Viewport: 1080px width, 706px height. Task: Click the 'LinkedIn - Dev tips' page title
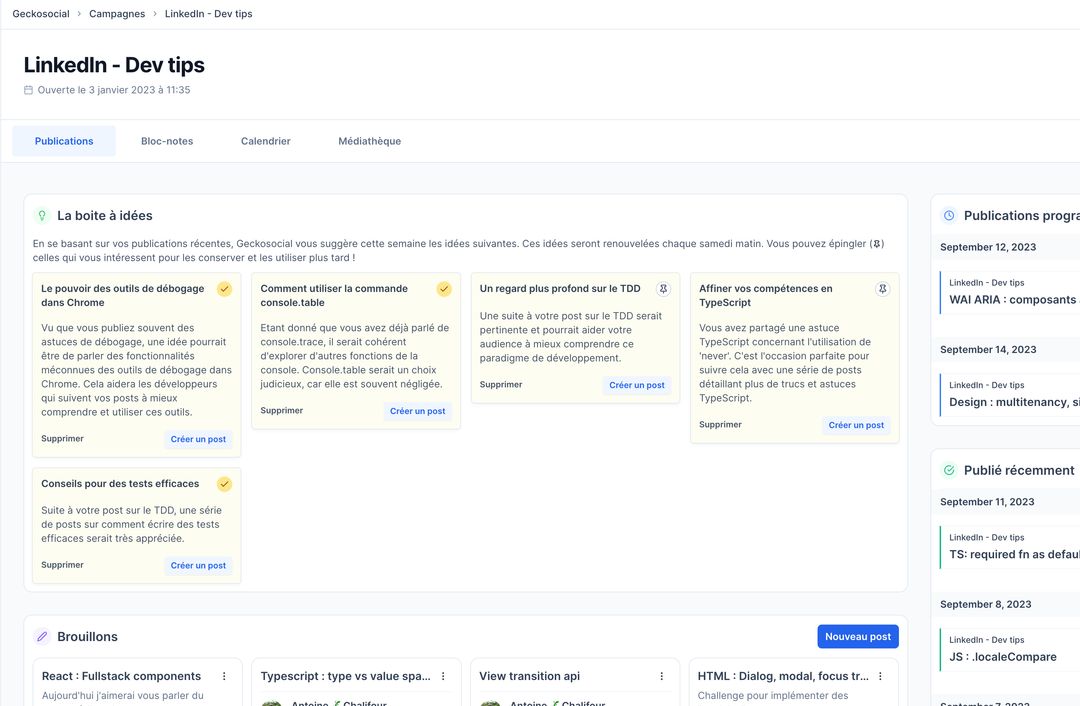114,65
